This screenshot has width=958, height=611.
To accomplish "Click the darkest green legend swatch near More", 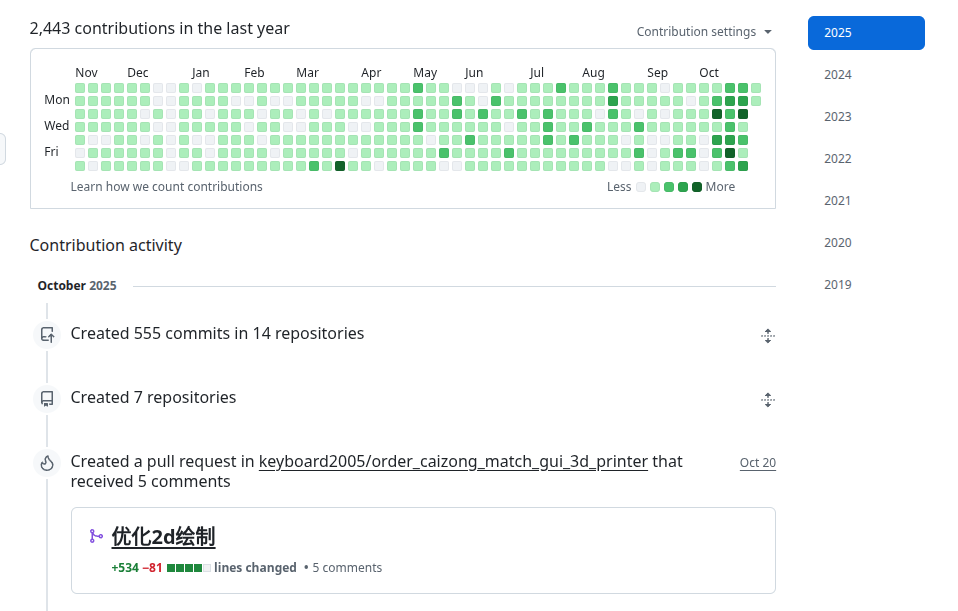I will [x=697, y=187].
